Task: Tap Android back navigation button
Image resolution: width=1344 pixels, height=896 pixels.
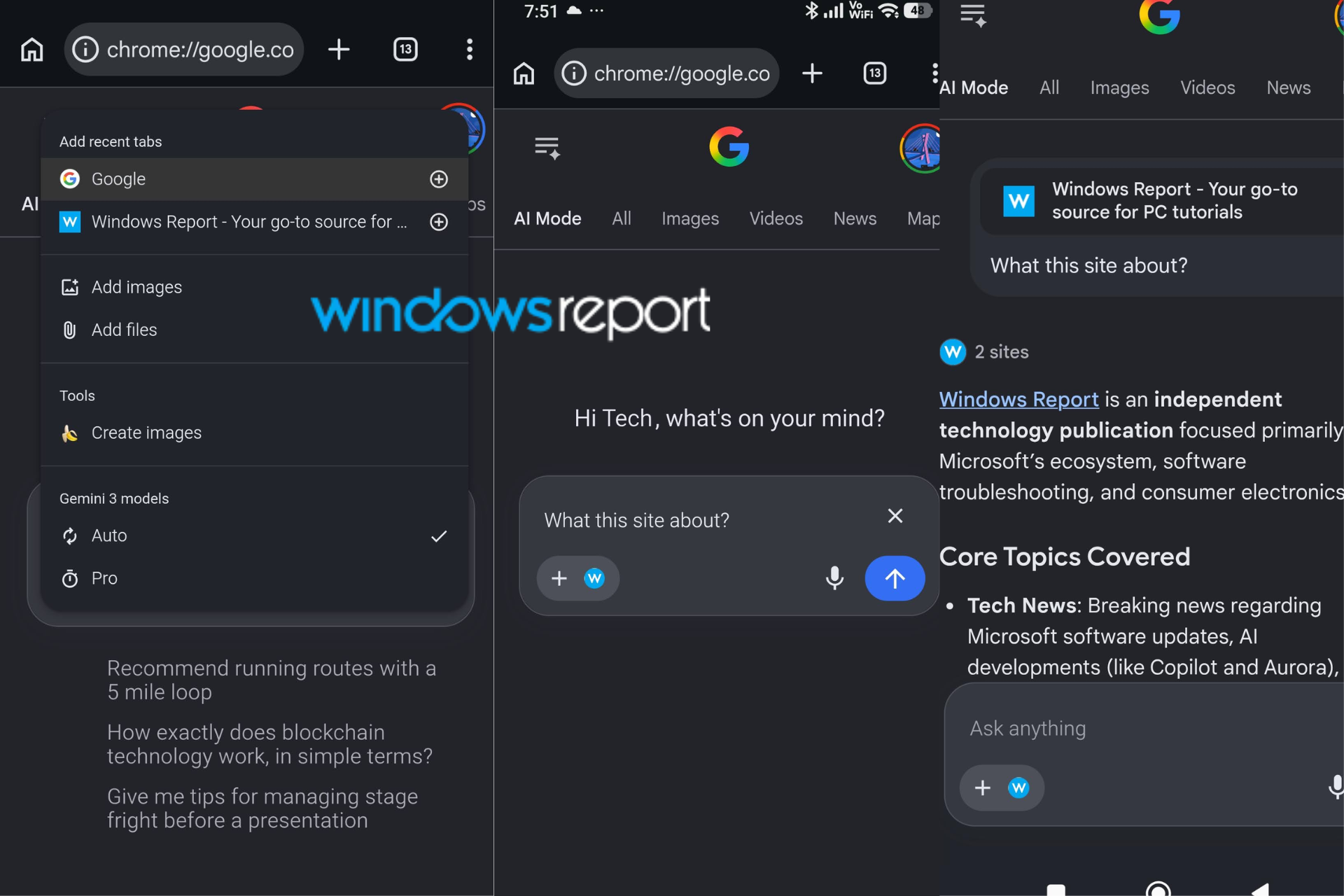Action: click(x=1261, y=889)
